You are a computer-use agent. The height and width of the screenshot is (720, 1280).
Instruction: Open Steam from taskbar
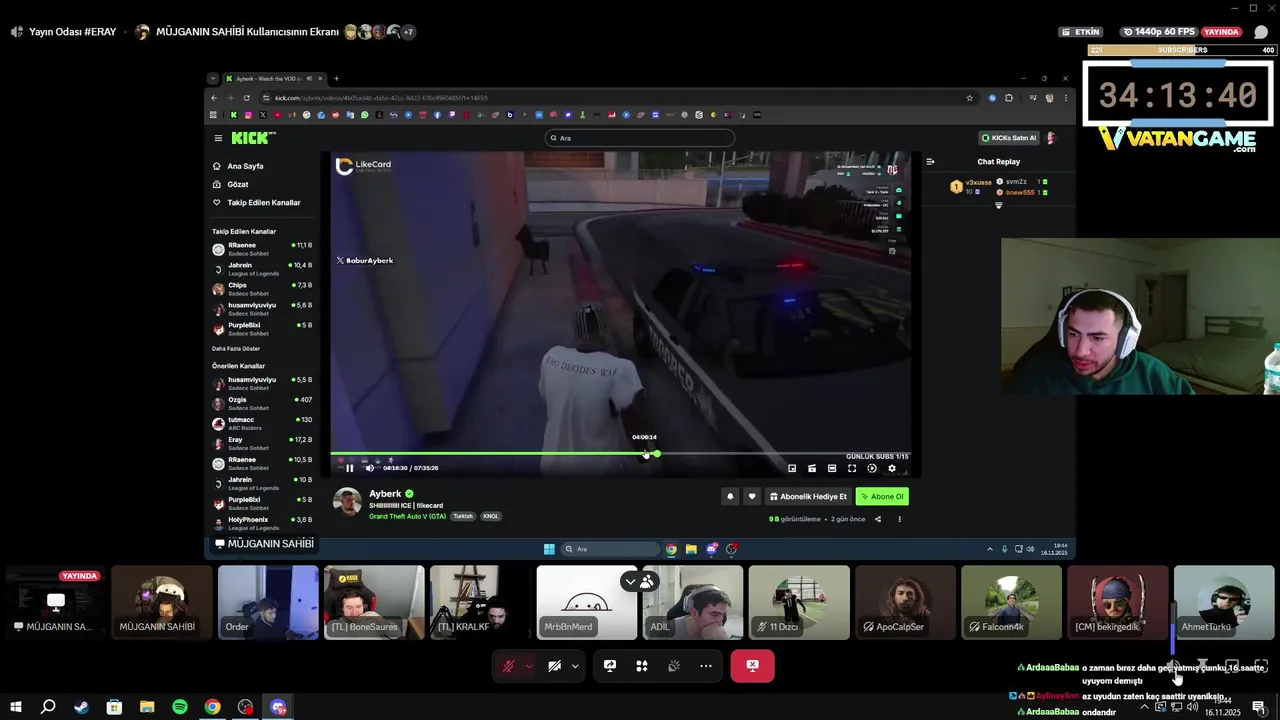(81, 707)
